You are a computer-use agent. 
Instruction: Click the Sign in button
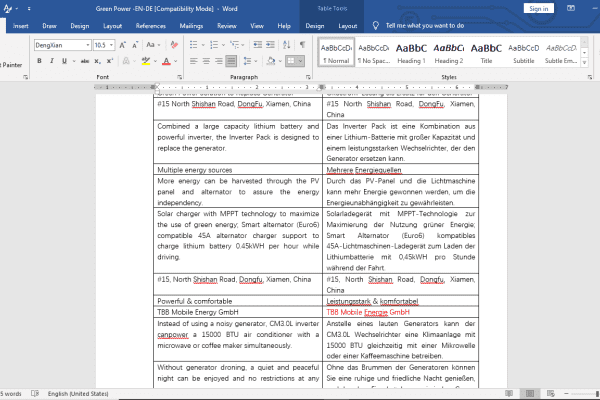point(539,8)
